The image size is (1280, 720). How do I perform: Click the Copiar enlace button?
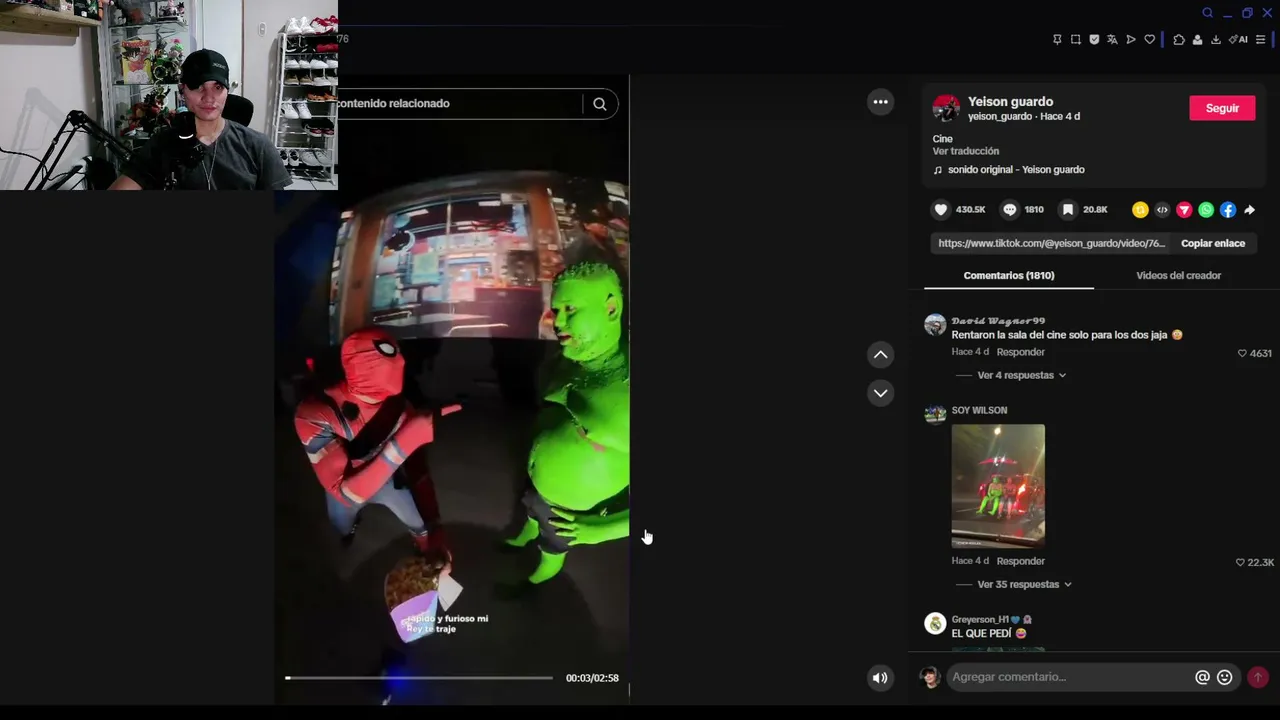pos(1213,243)
